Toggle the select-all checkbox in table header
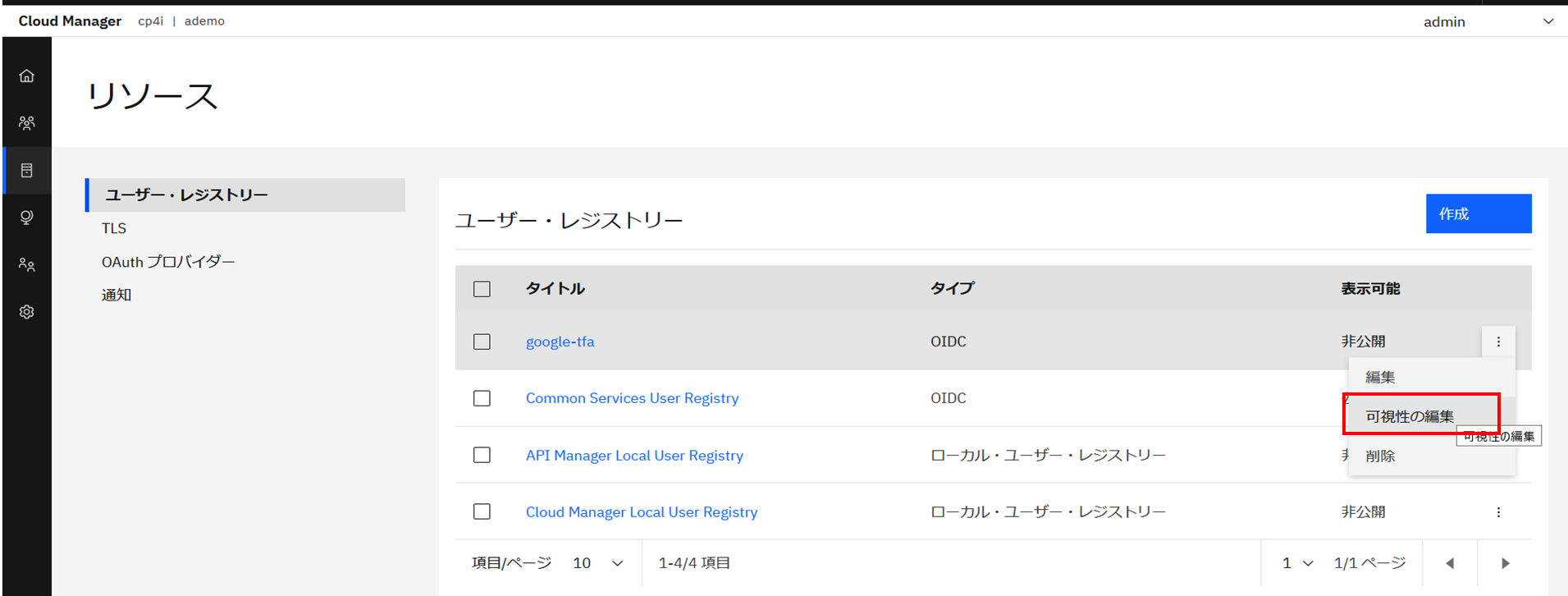 tap(482, 289)
